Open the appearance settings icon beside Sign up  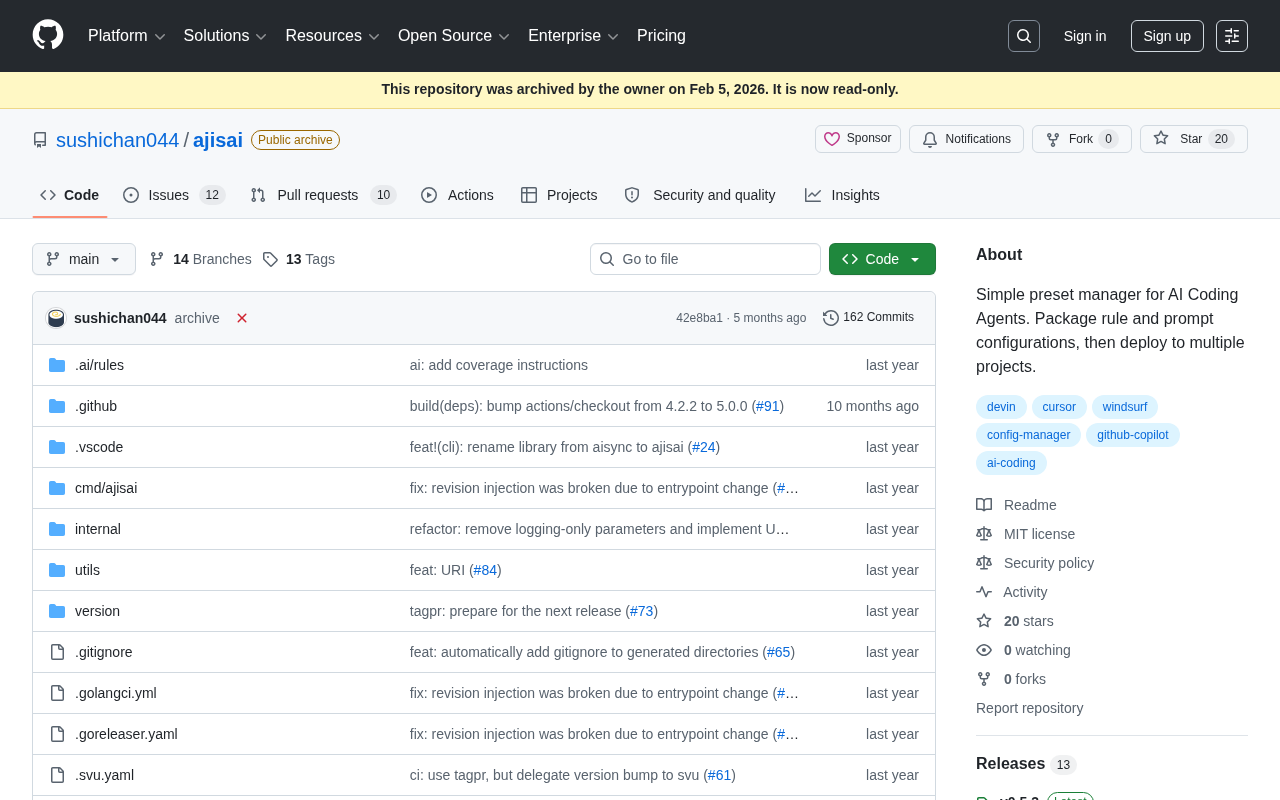(1232, 36)
